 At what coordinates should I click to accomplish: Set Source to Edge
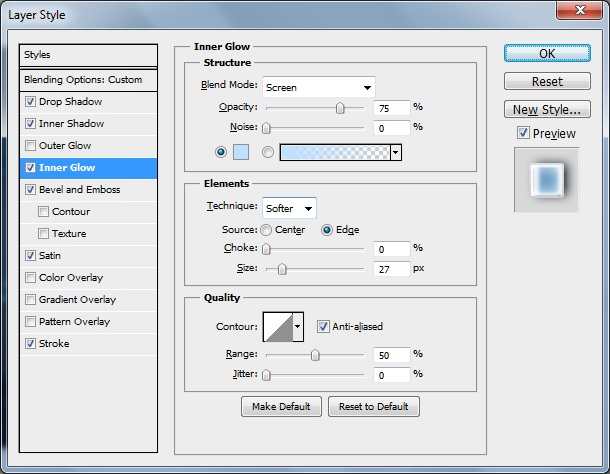[327, 230]
